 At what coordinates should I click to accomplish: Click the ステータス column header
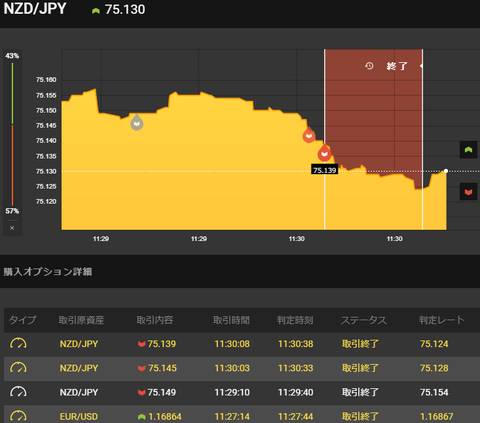tap(364, 320)
